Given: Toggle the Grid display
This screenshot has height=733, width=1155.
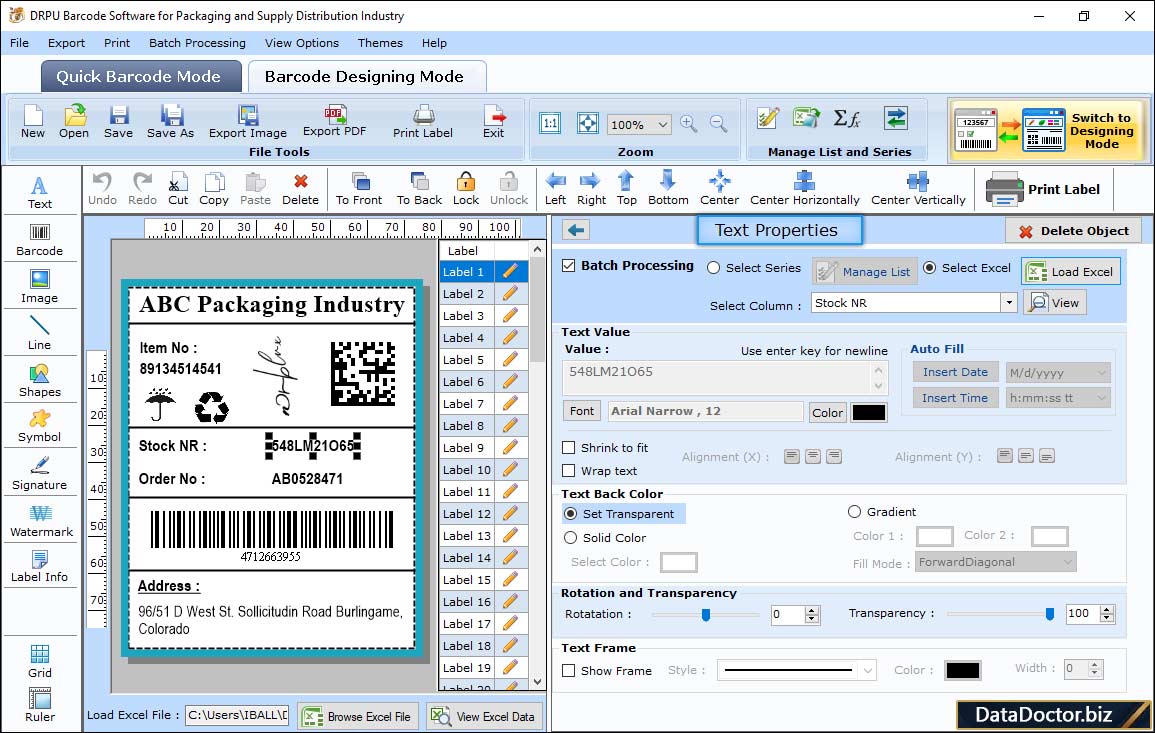Looking at the screenshot, I should tap(40, 661).
